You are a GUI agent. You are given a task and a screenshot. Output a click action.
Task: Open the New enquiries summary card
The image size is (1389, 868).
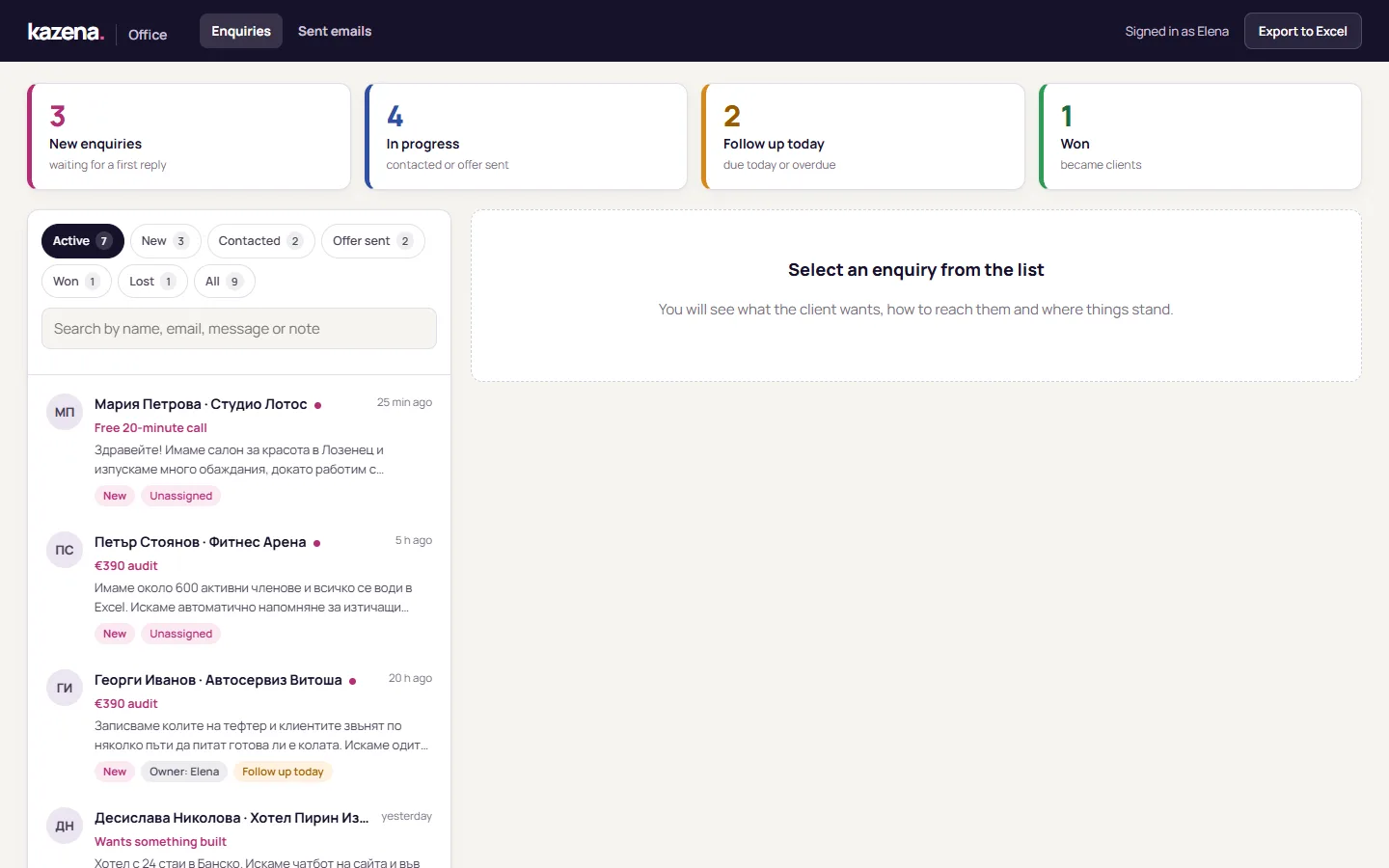[189, 136]
